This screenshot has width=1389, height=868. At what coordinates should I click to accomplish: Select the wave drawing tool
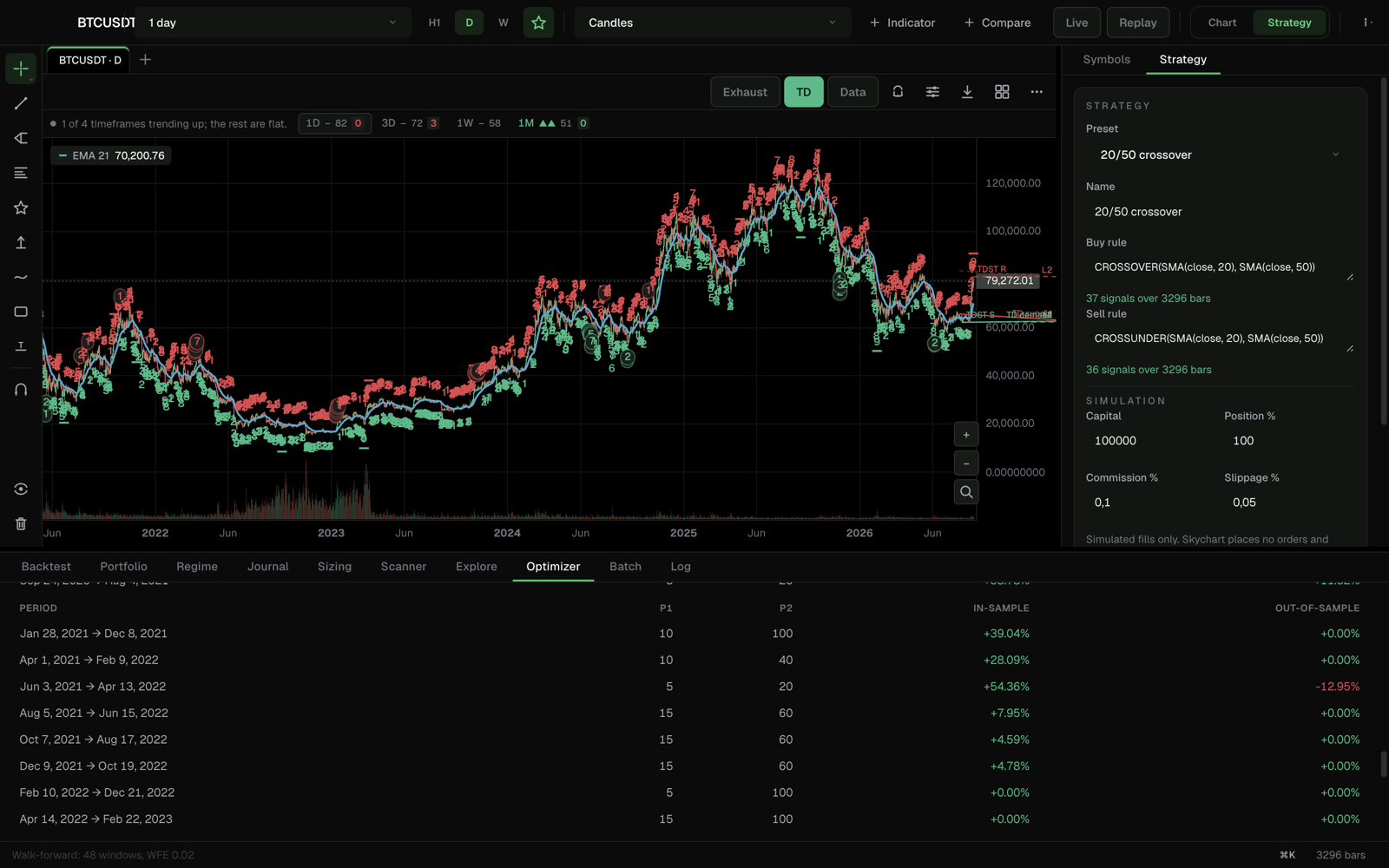point(21,277)
